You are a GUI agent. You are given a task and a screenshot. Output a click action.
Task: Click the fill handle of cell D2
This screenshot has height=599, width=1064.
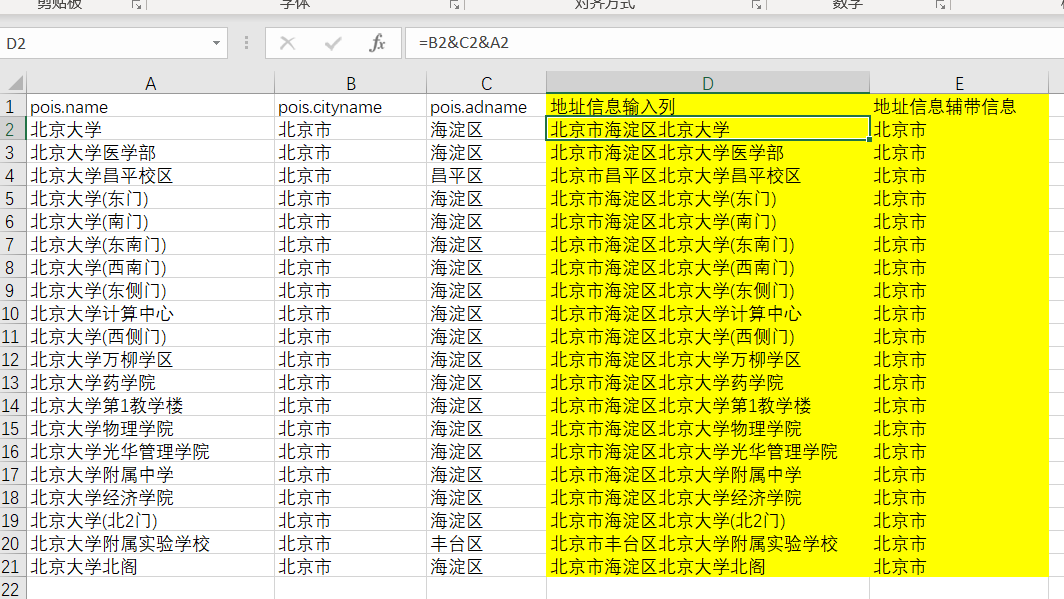coord(869,140)
